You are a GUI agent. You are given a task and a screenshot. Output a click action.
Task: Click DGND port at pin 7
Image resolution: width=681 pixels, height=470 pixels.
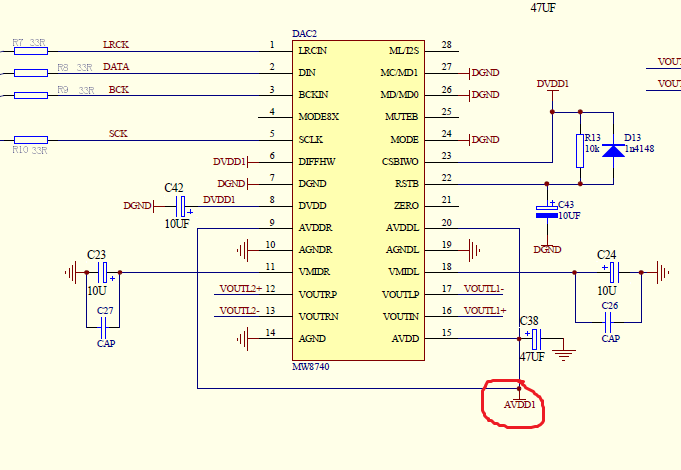tap(233, 184)
